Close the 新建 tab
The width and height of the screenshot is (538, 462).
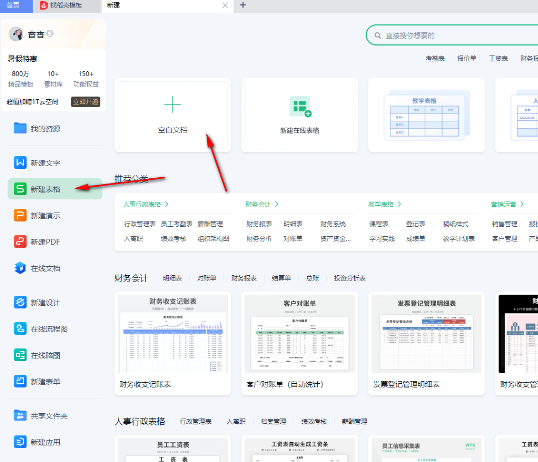225,5
